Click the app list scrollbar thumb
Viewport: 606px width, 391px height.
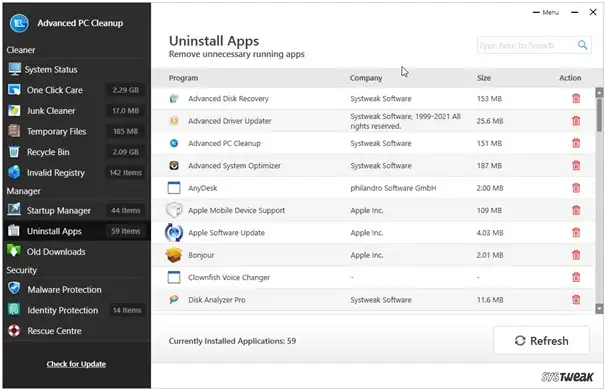click(599, 115)
